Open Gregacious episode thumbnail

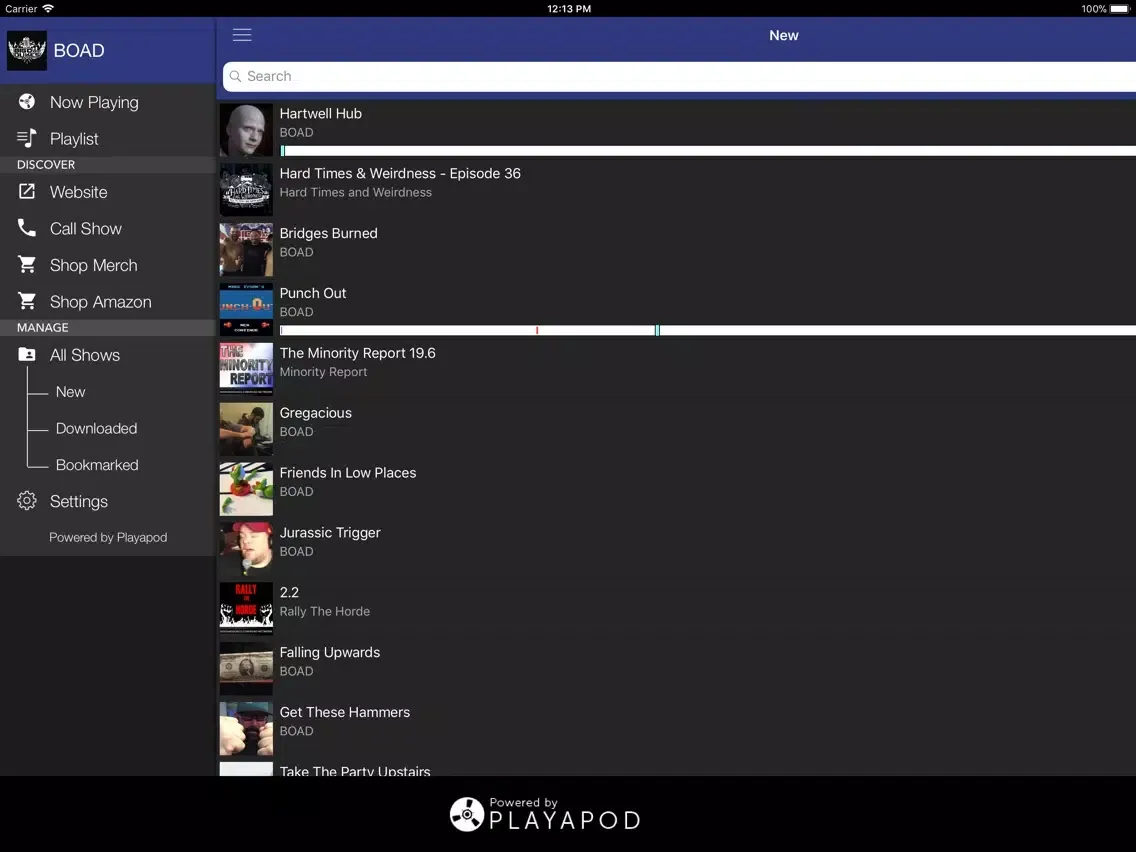coord(246,430)
